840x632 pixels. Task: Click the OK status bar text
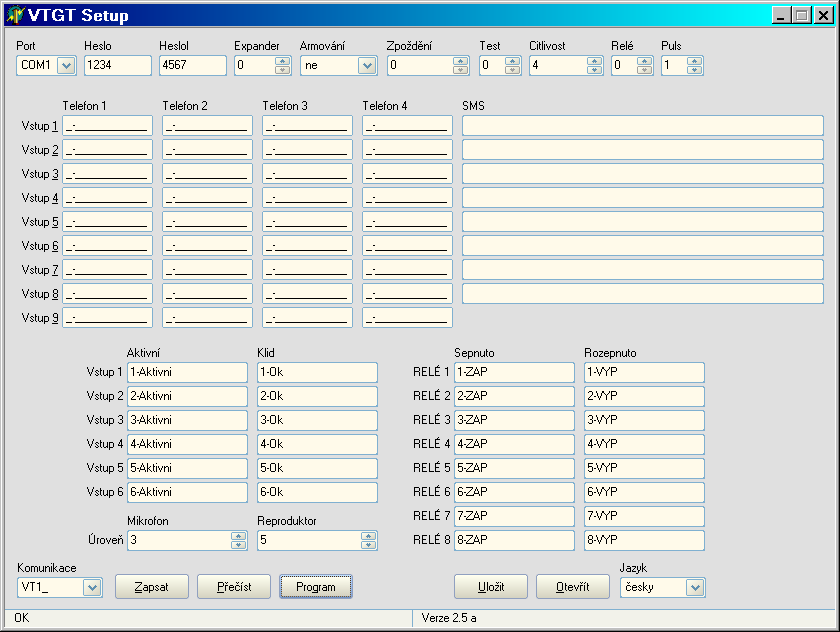click(22, 618)
